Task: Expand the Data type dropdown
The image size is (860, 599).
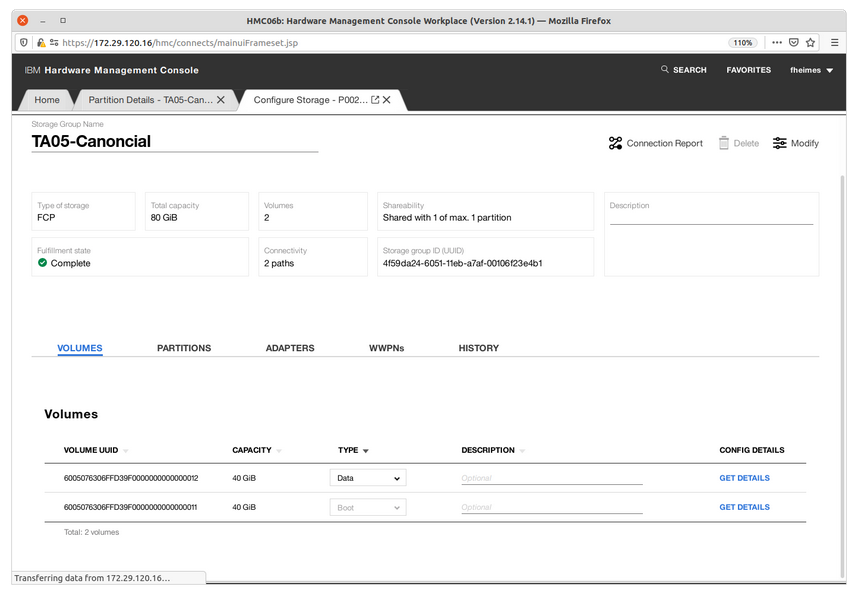Action: 368,479
